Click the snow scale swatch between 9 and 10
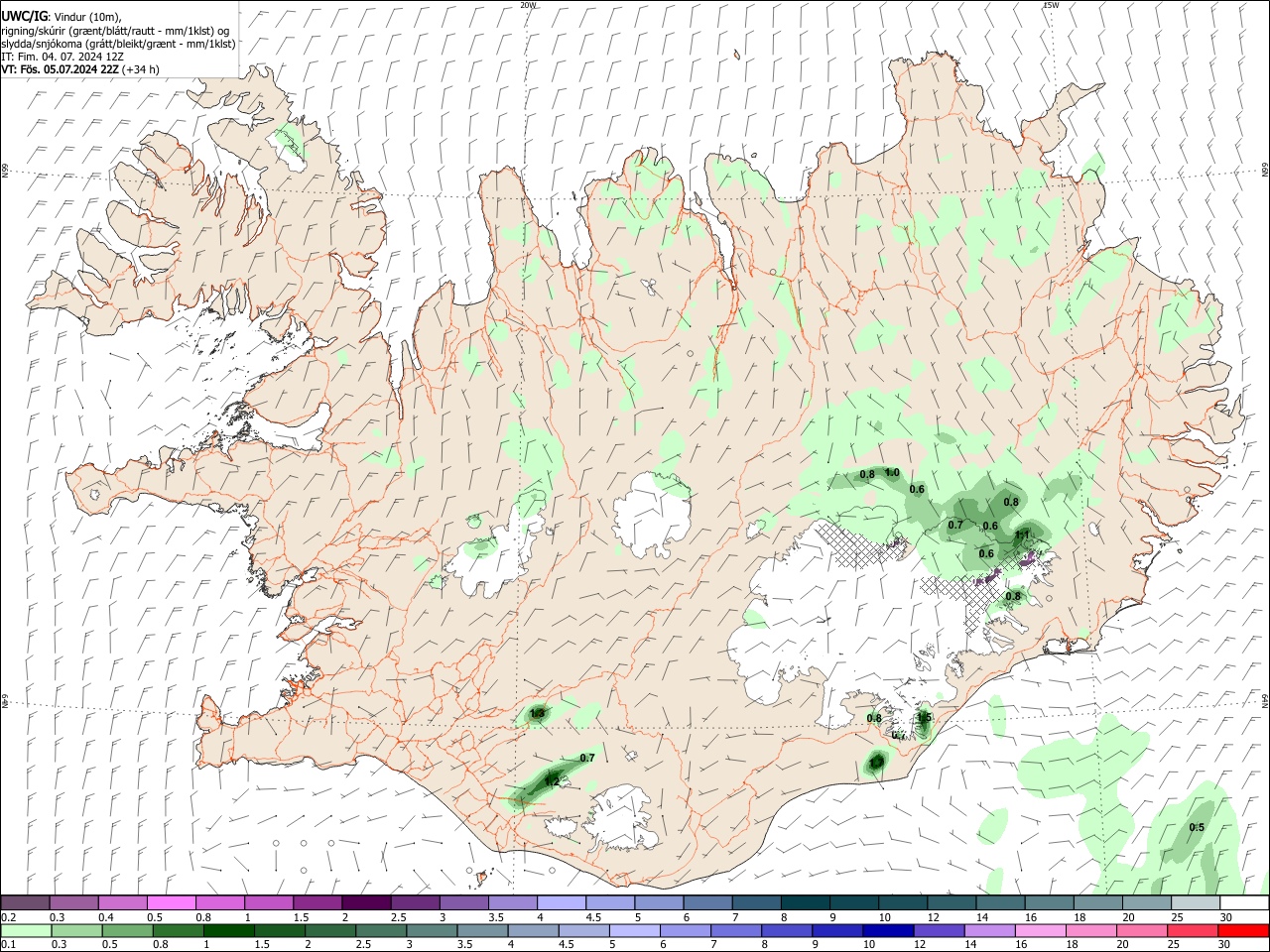The width and height of the screenshot is (1270, 952). coord(854,902)
